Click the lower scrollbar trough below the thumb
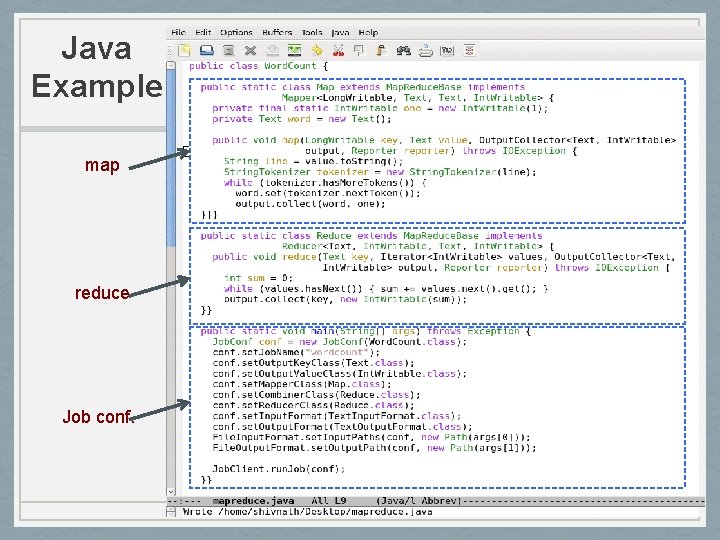 (x=171, y=367)
